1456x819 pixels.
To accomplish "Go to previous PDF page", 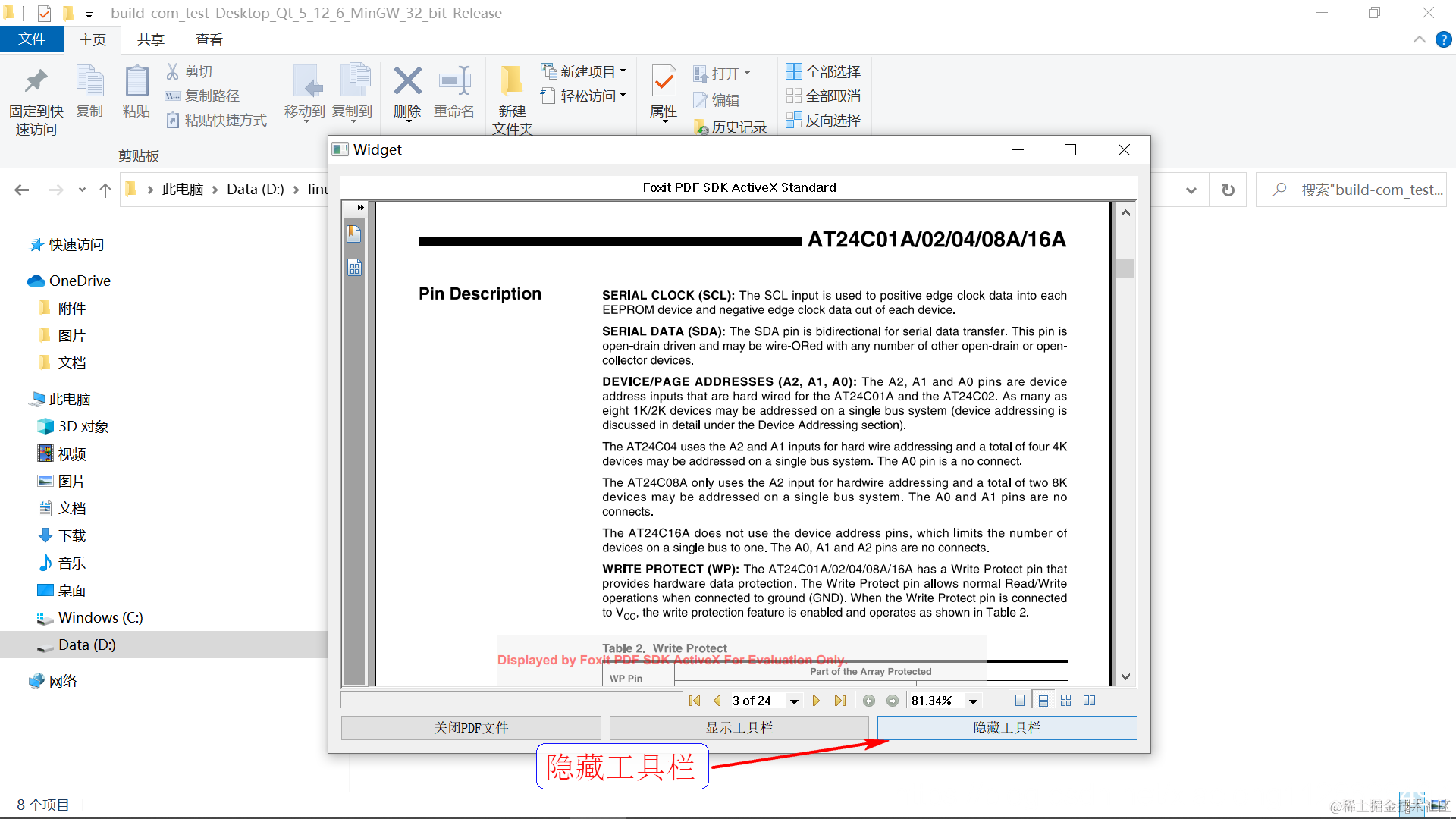I will click(x=717, y=701).
